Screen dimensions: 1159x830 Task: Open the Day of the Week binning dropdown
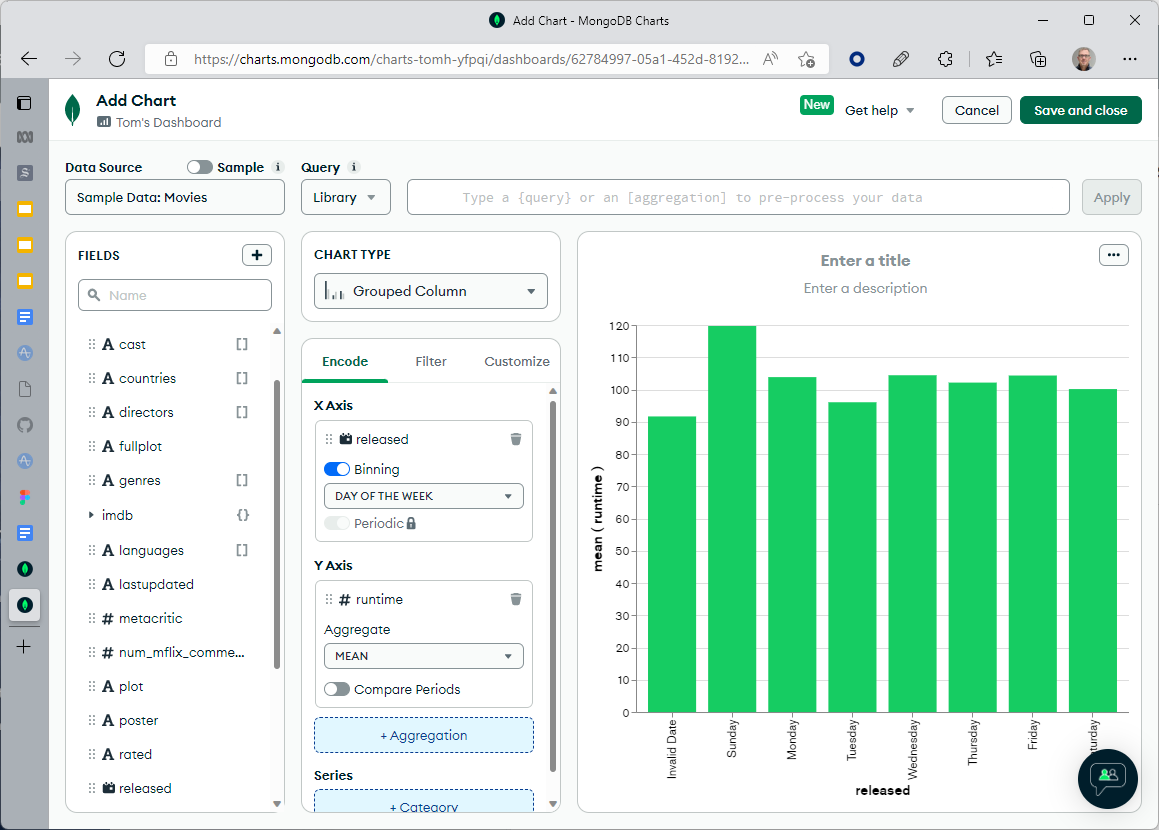tap(424, 496)
